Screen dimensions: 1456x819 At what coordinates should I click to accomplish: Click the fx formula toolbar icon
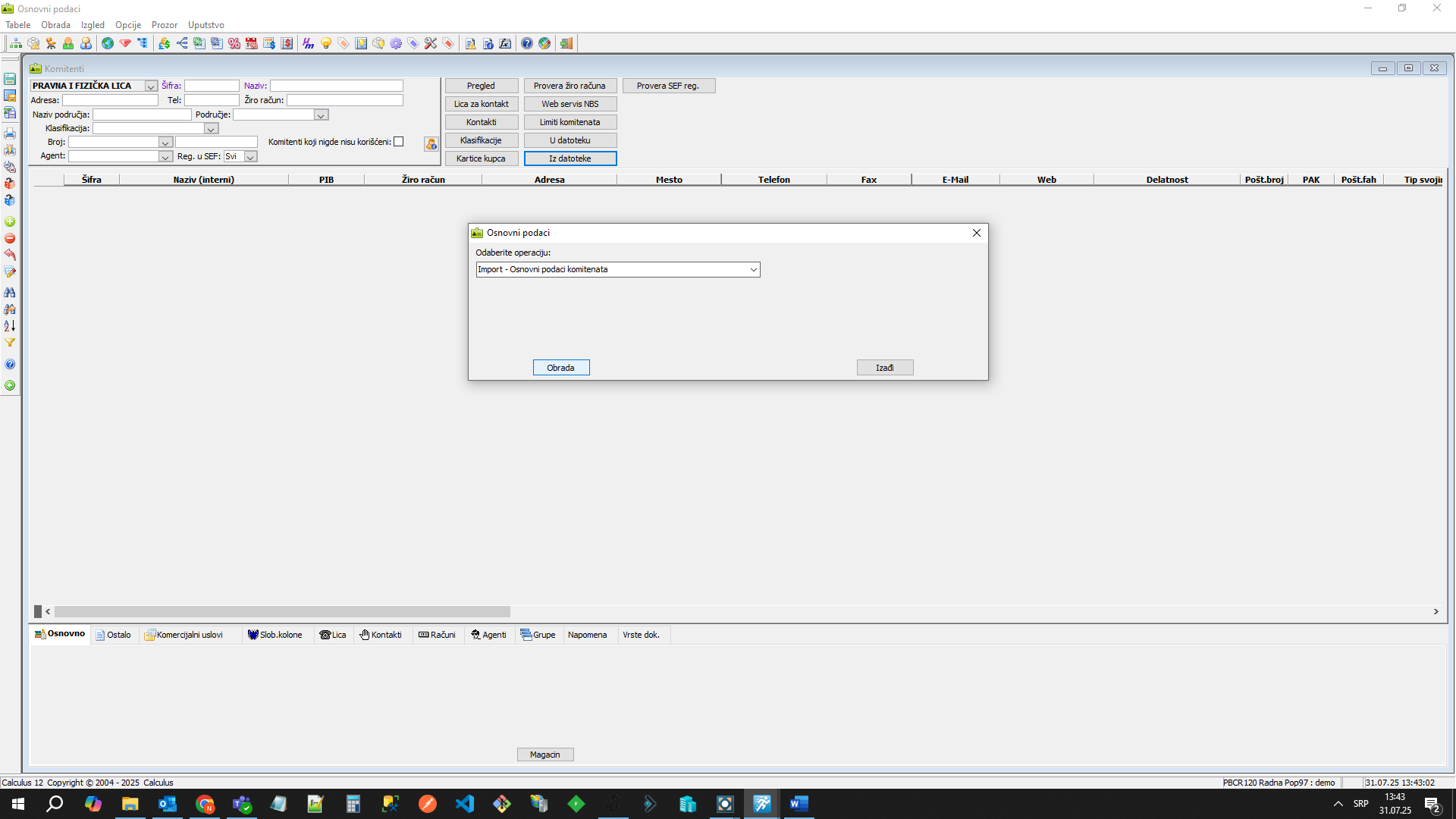click(x=505, y=44)
